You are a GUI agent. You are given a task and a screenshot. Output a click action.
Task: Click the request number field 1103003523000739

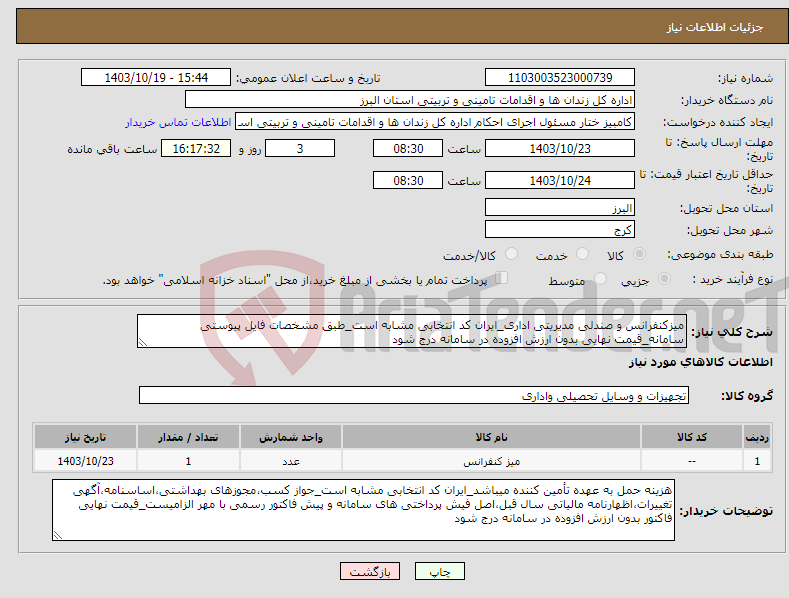[560, 78]
